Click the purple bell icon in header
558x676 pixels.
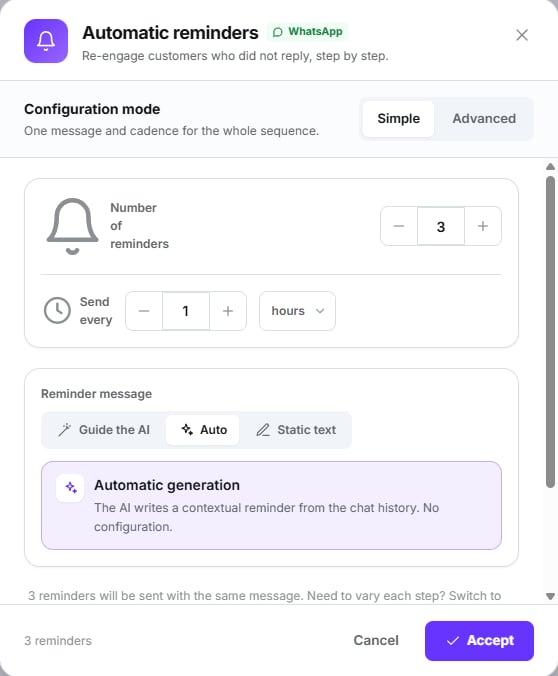(x=46, y=41)
